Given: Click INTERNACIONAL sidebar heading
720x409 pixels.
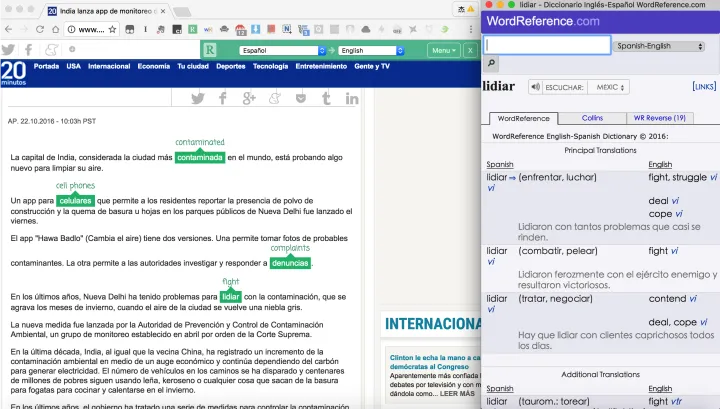Looking at the screenshot, I should [x=433, y=324].
